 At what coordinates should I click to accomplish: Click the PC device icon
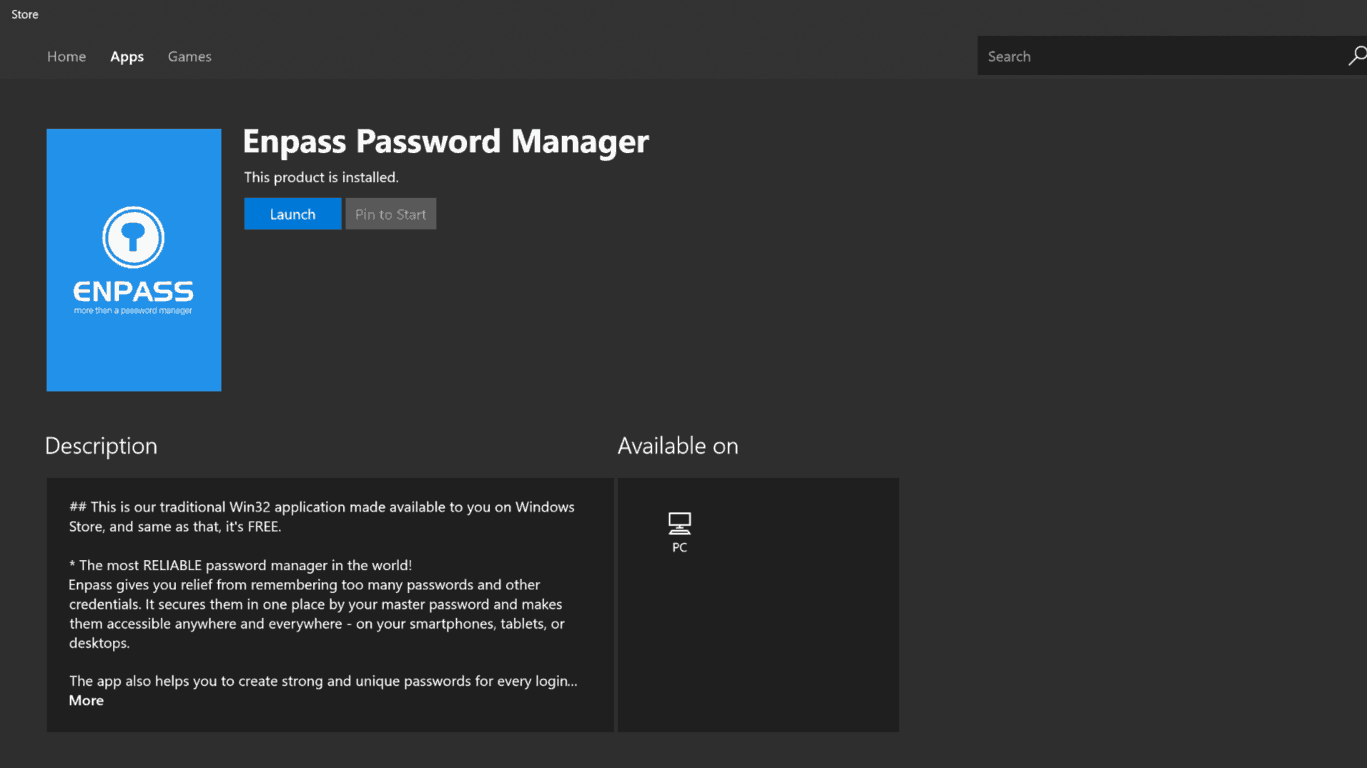680,522
